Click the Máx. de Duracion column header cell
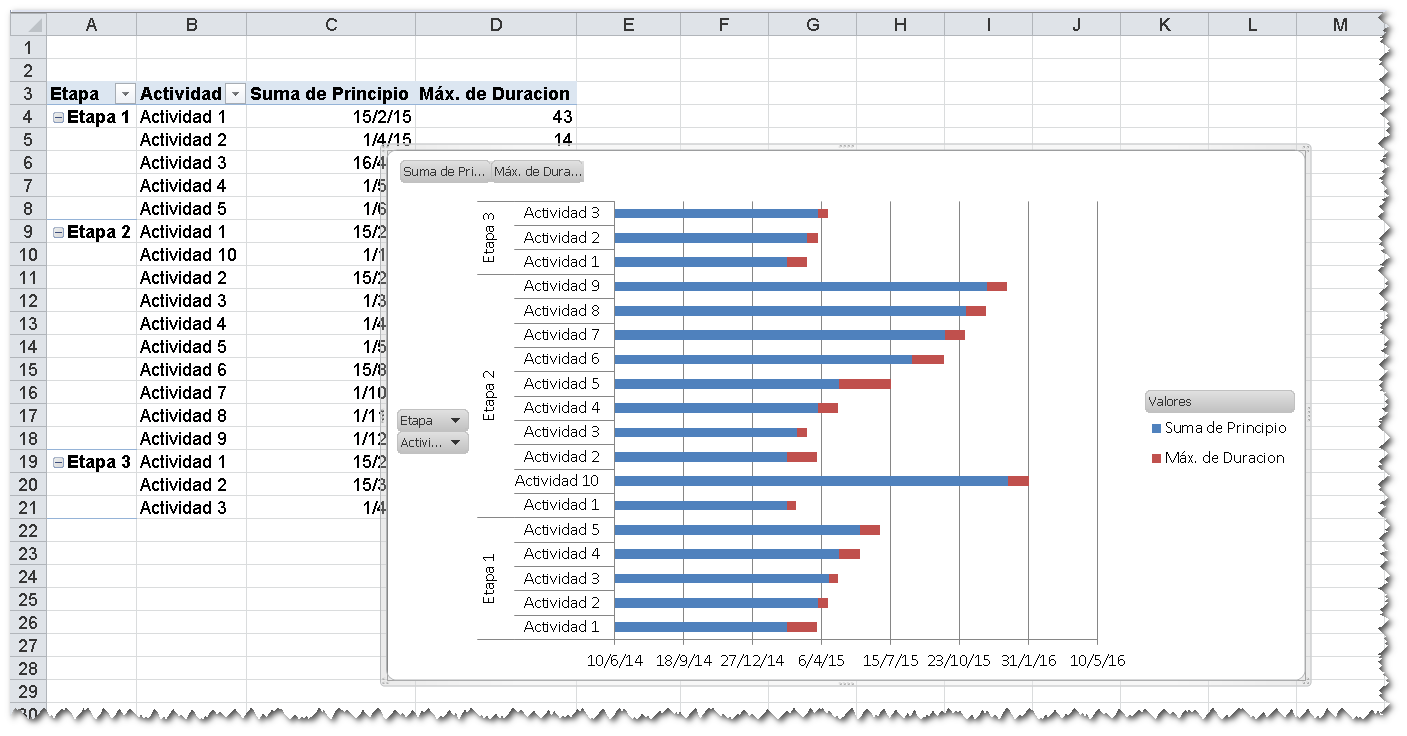 (496, 94)
